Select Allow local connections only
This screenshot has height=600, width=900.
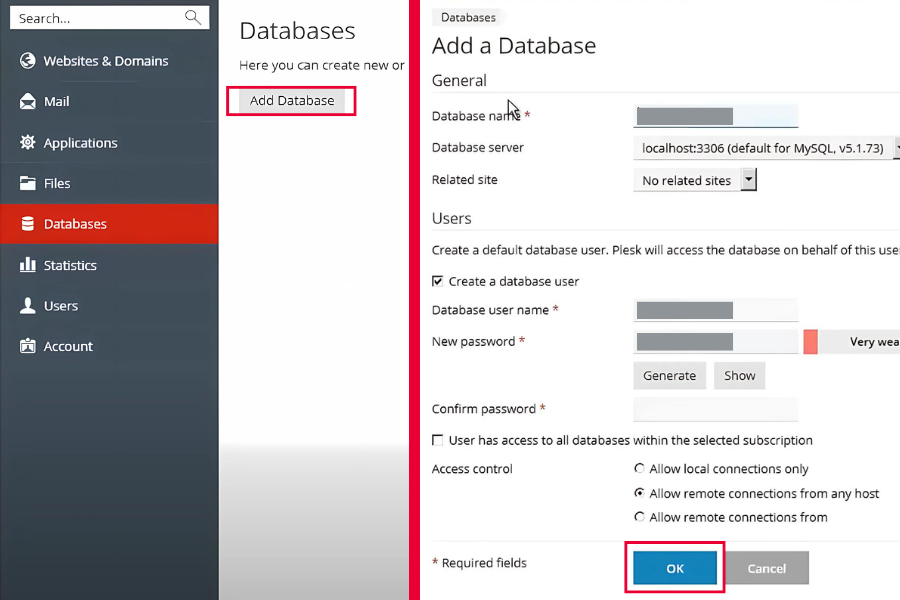click(640, 469)
